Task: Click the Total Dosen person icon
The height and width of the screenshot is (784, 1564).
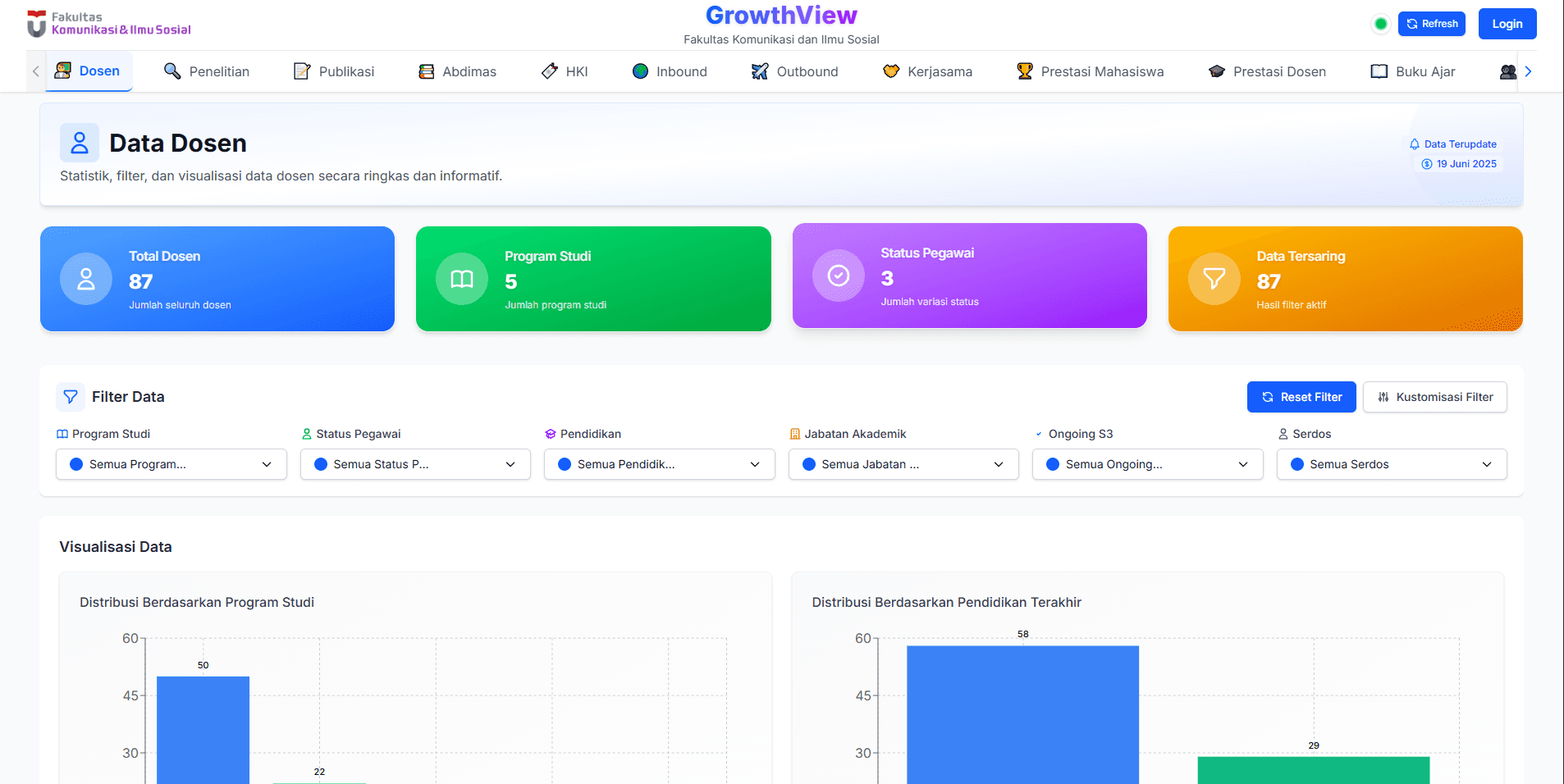Action: tap(86, 279)
